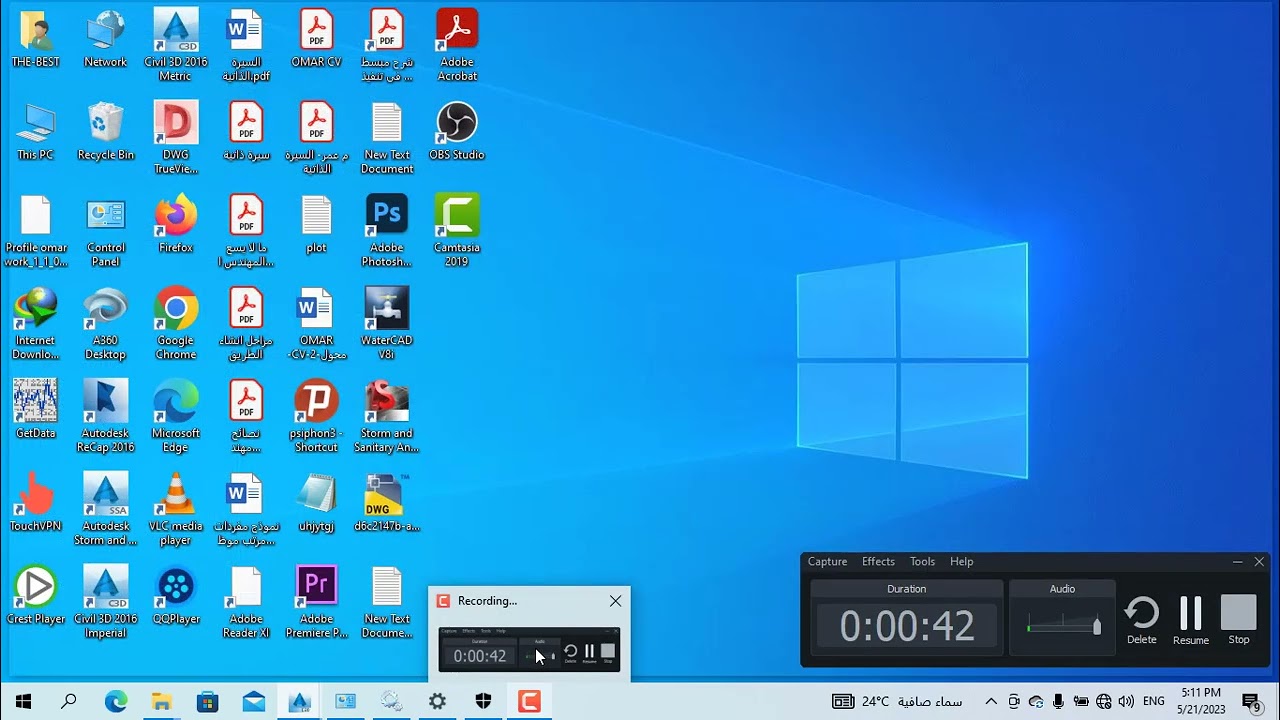The image size is (1280, 720).
Task: Select the VLC media player desktop icon
Action: point(176,509)
